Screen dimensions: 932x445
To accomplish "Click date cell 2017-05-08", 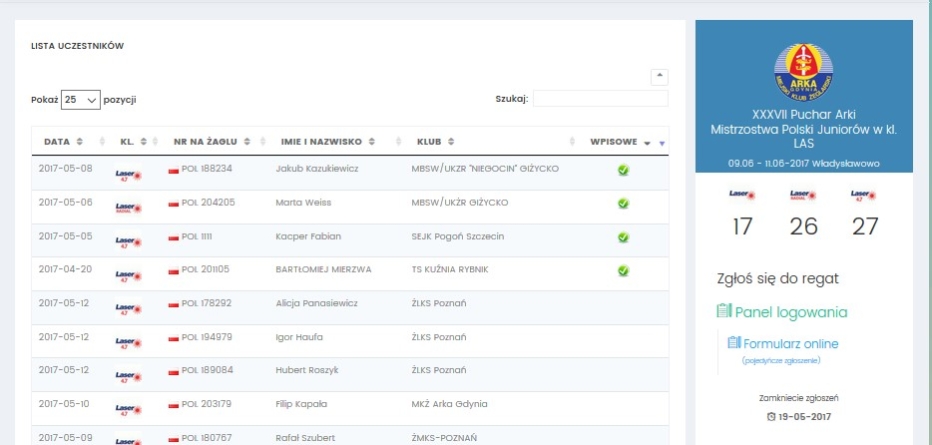I will click(65, 168).
